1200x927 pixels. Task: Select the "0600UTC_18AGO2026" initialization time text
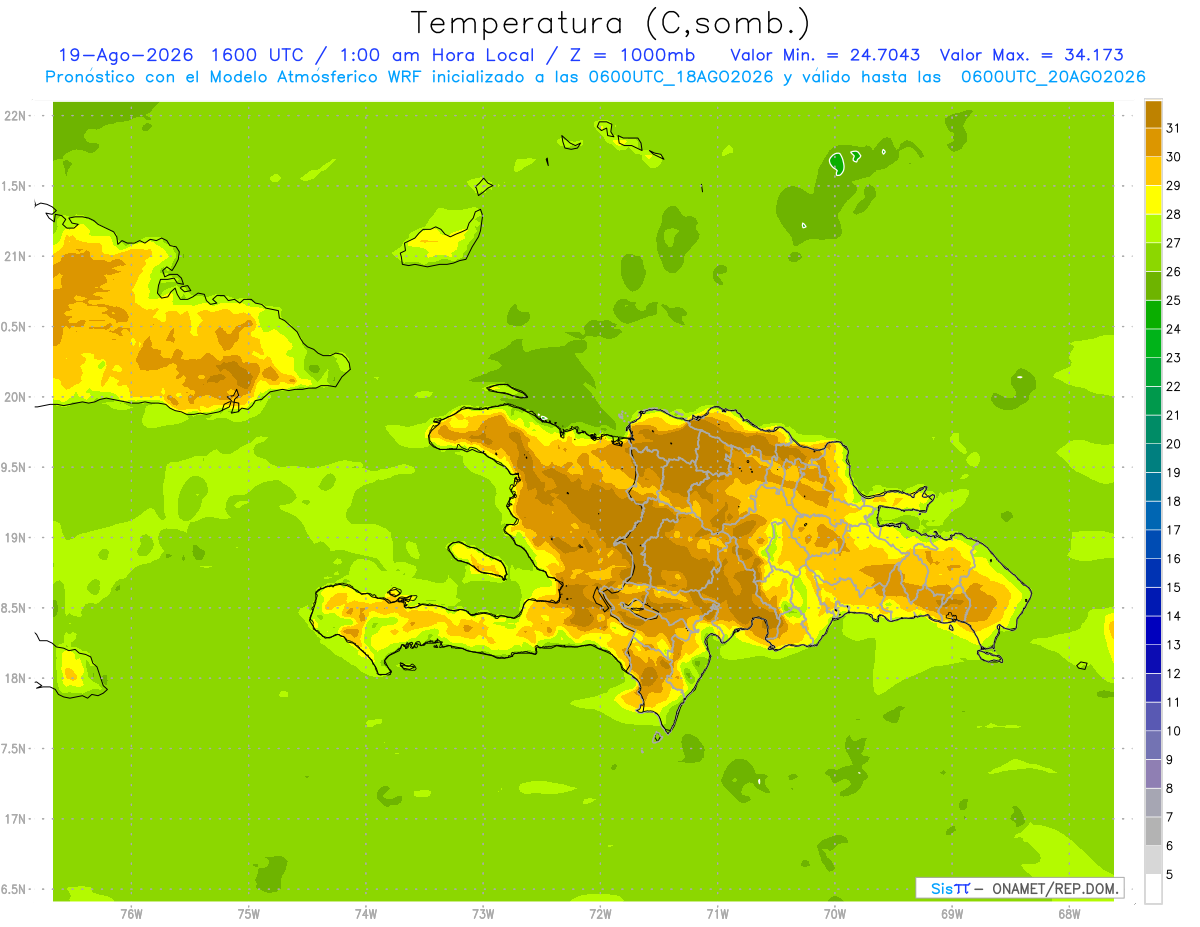(x=679, y=77)
